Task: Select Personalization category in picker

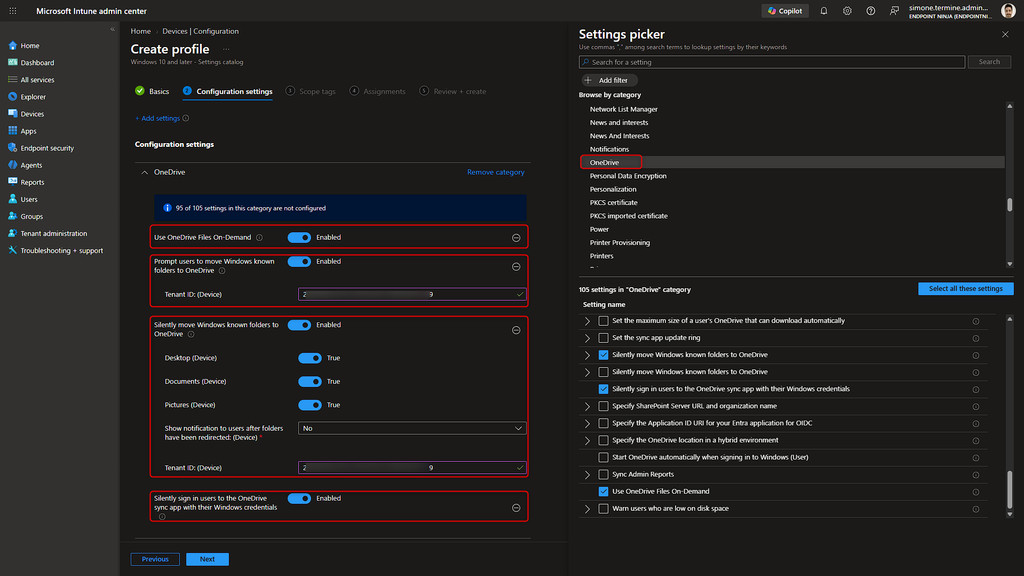Action: coord(613,189)
